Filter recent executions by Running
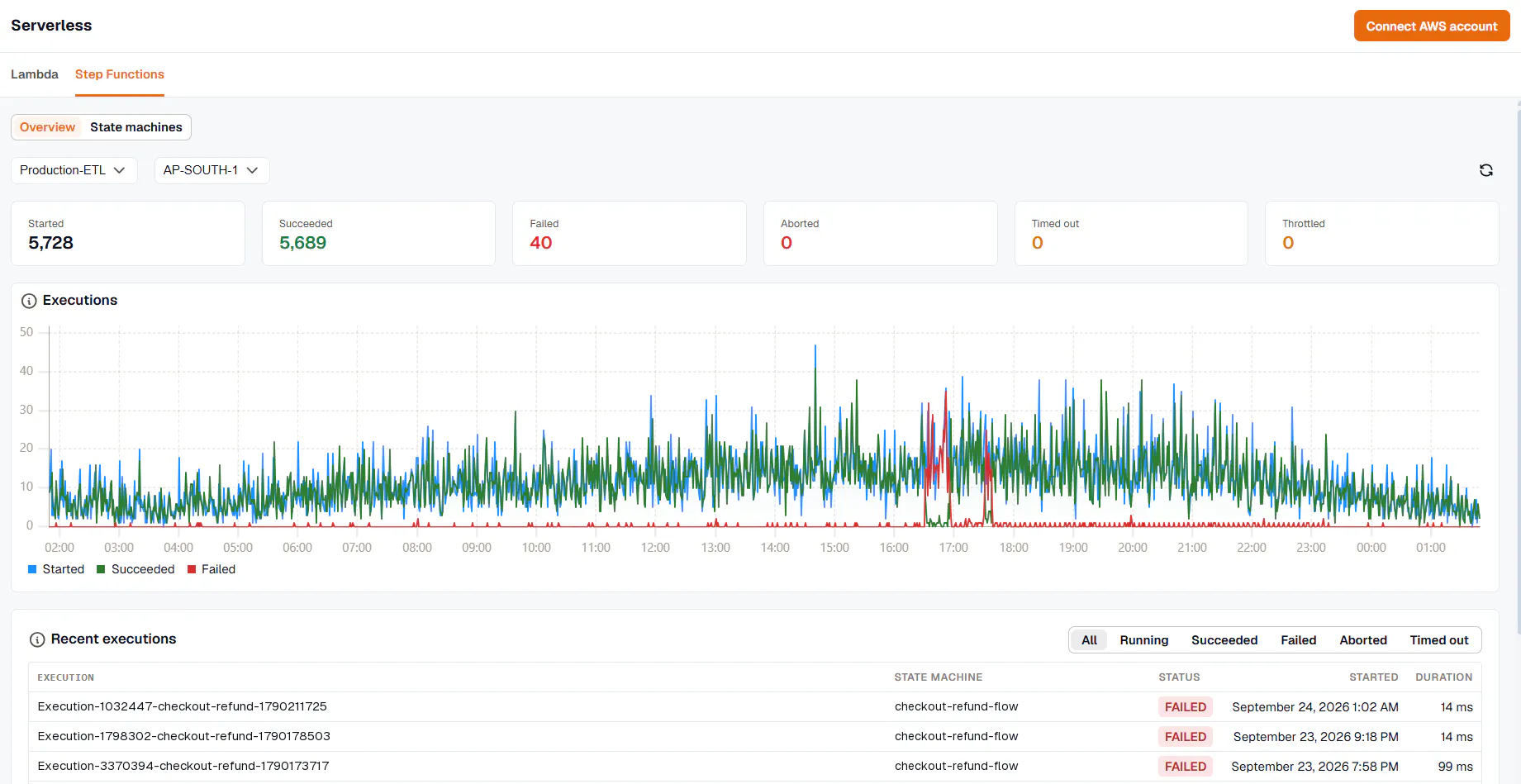This screenshot has width=1521, height=784. pyautogui.click(x=1144, y=640)
